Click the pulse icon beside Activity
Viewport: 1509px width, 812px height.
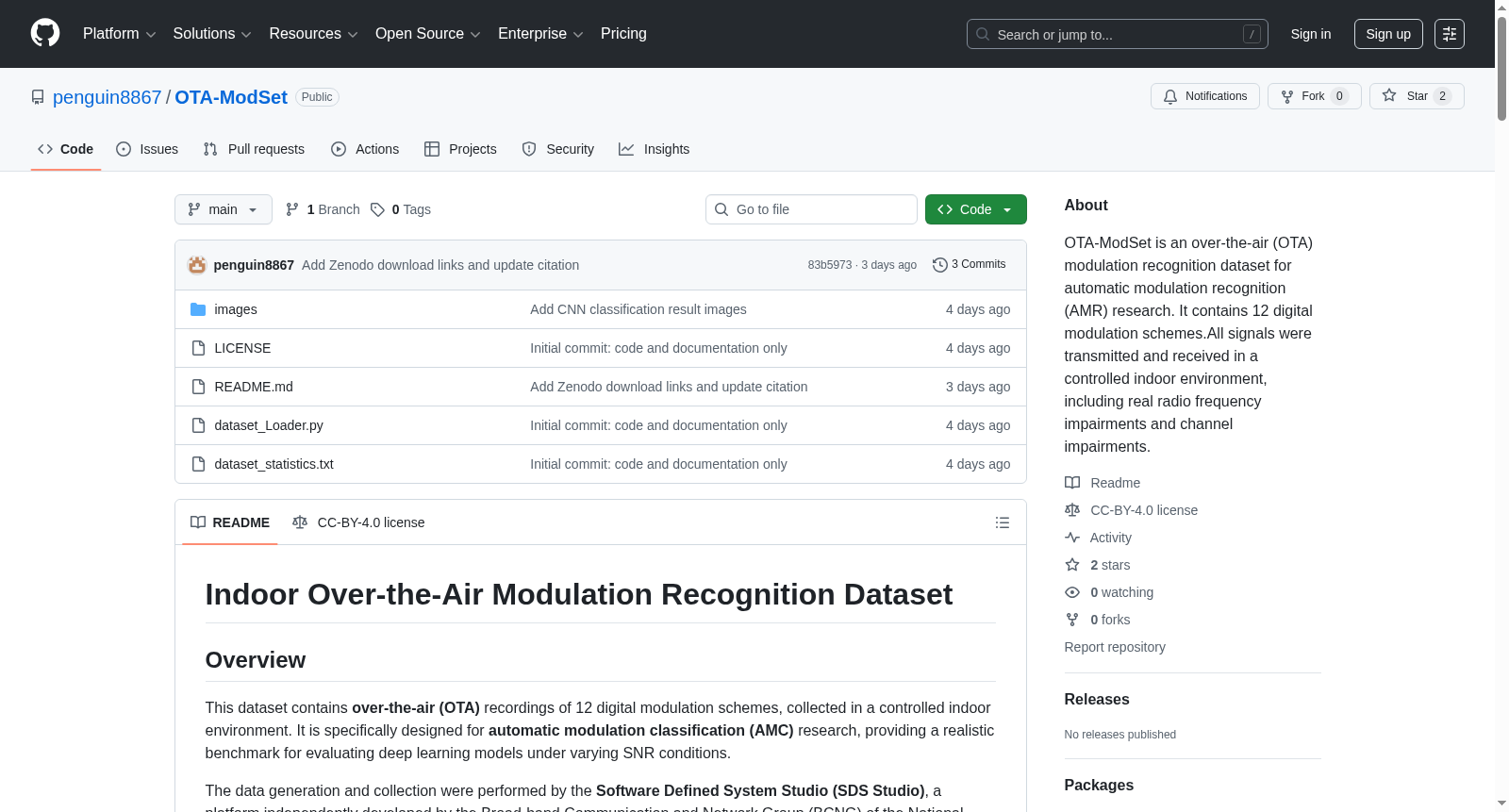[x=1072, y=538]
